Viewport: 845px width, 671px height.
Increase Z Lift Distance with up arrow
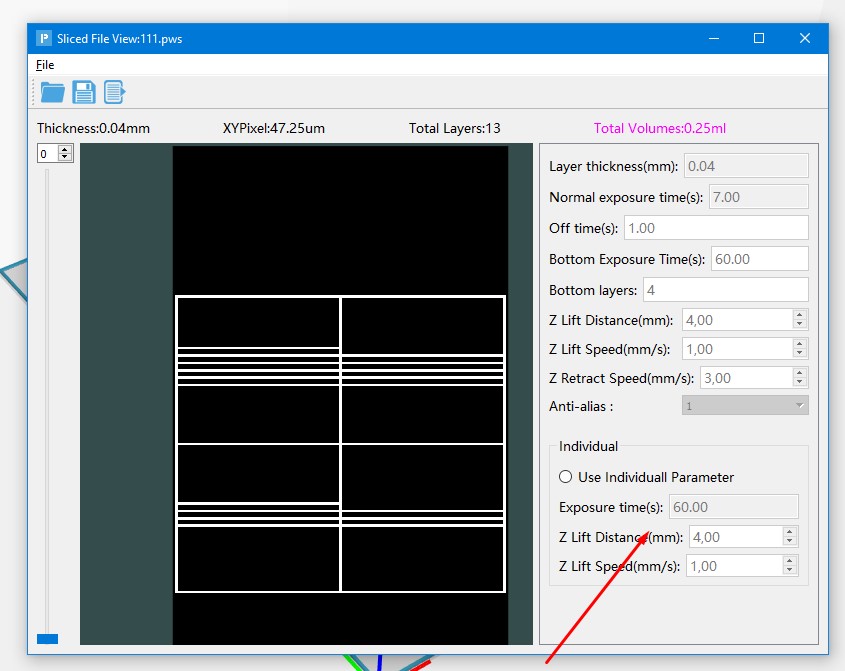[x=799, y=315]
